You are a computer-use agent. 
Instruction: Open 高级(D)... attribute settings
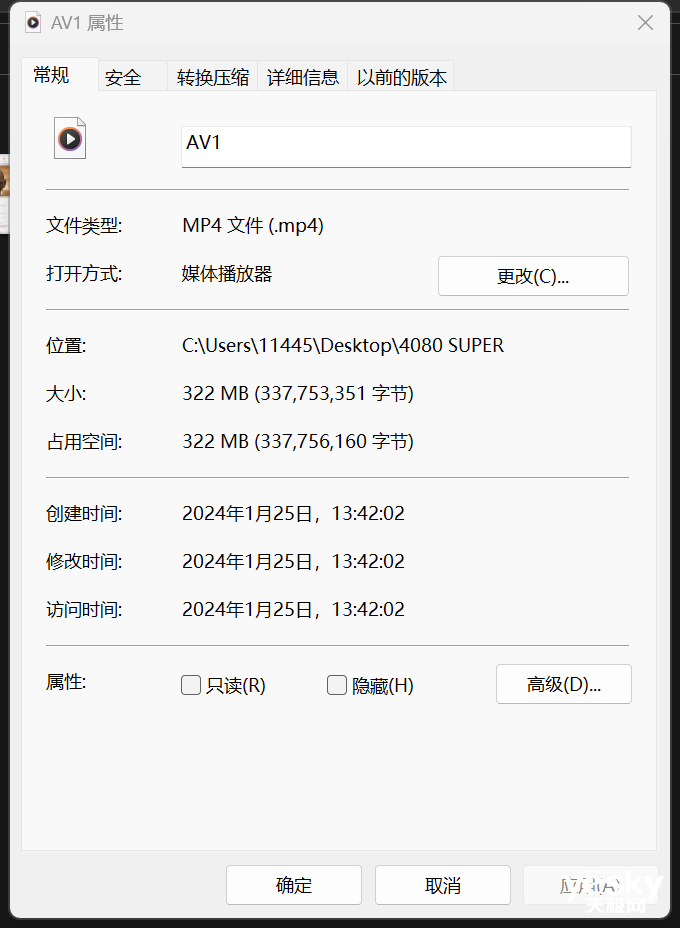coord(563,684)
